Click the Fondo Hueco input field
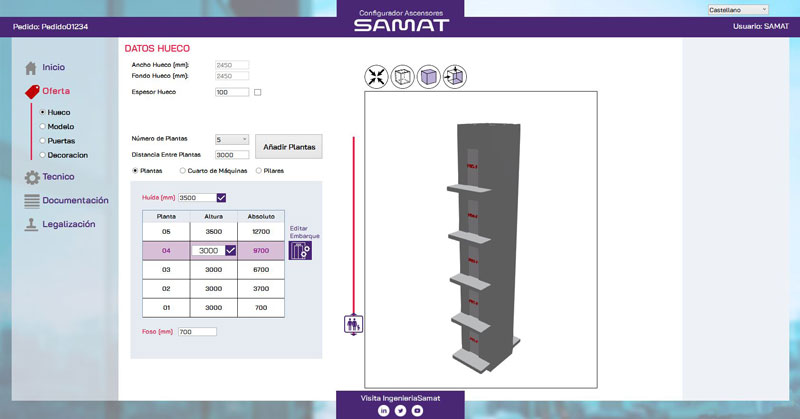Image resolution: width=800 pixels, height=419 pixels. 232,76
